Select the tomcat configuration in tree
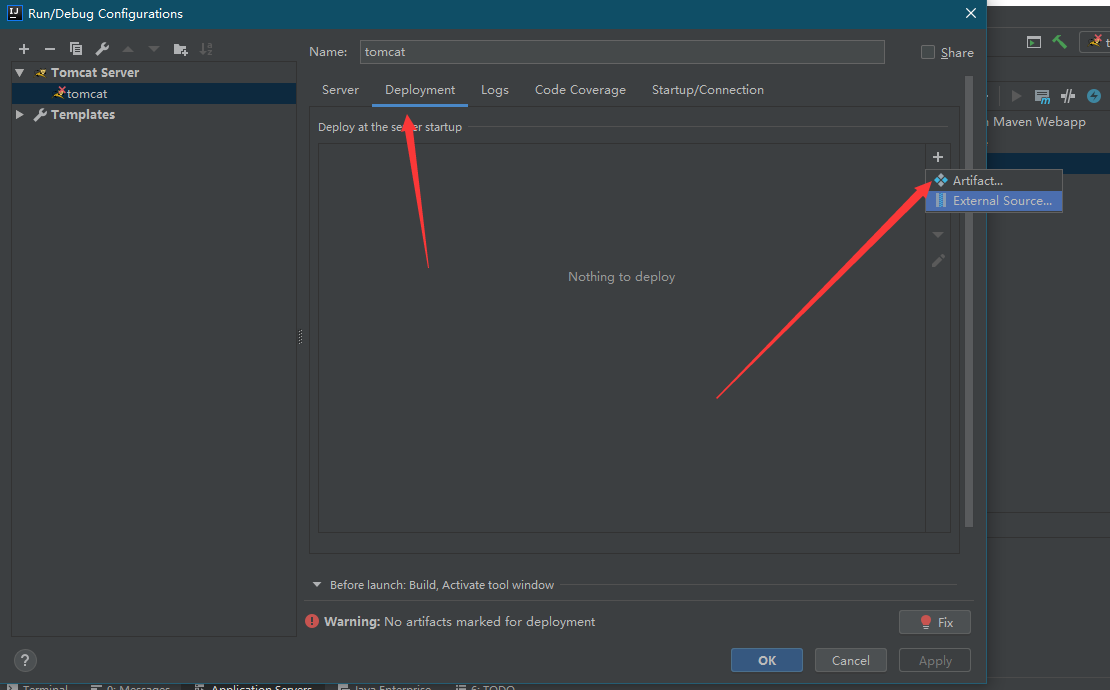This screenshot has height=690, width=1110. click(154, 93)
